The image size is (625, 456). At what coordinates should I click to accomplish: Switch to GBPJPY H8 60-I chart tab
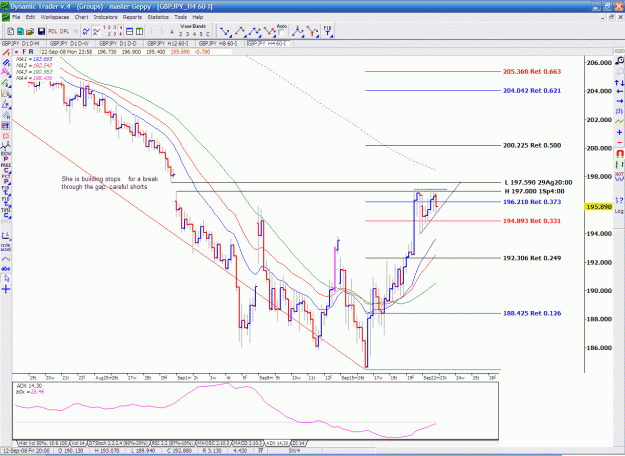(218, 43)
